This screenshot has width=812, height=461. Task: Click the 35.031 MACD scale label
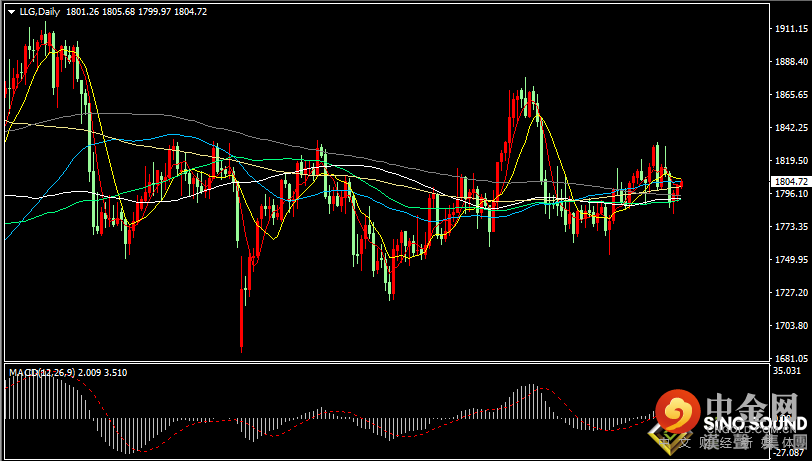tap(787, 371)
